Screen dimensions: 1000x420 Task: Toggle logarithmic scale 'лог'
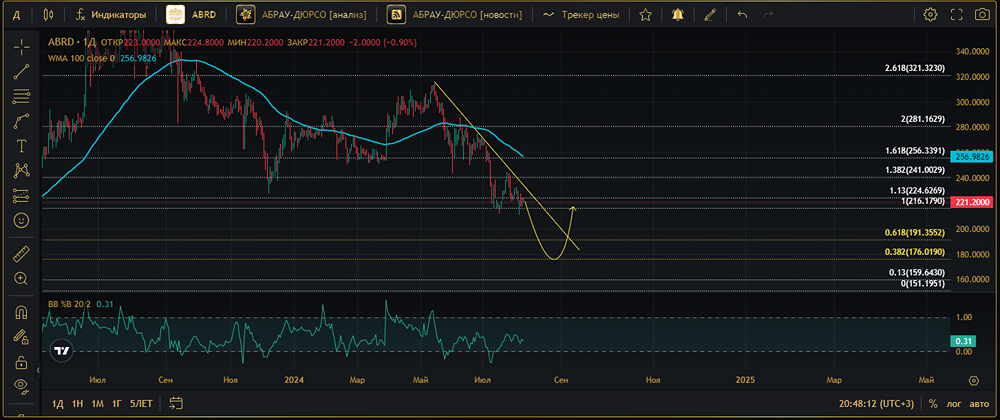(x=954, y=404)
